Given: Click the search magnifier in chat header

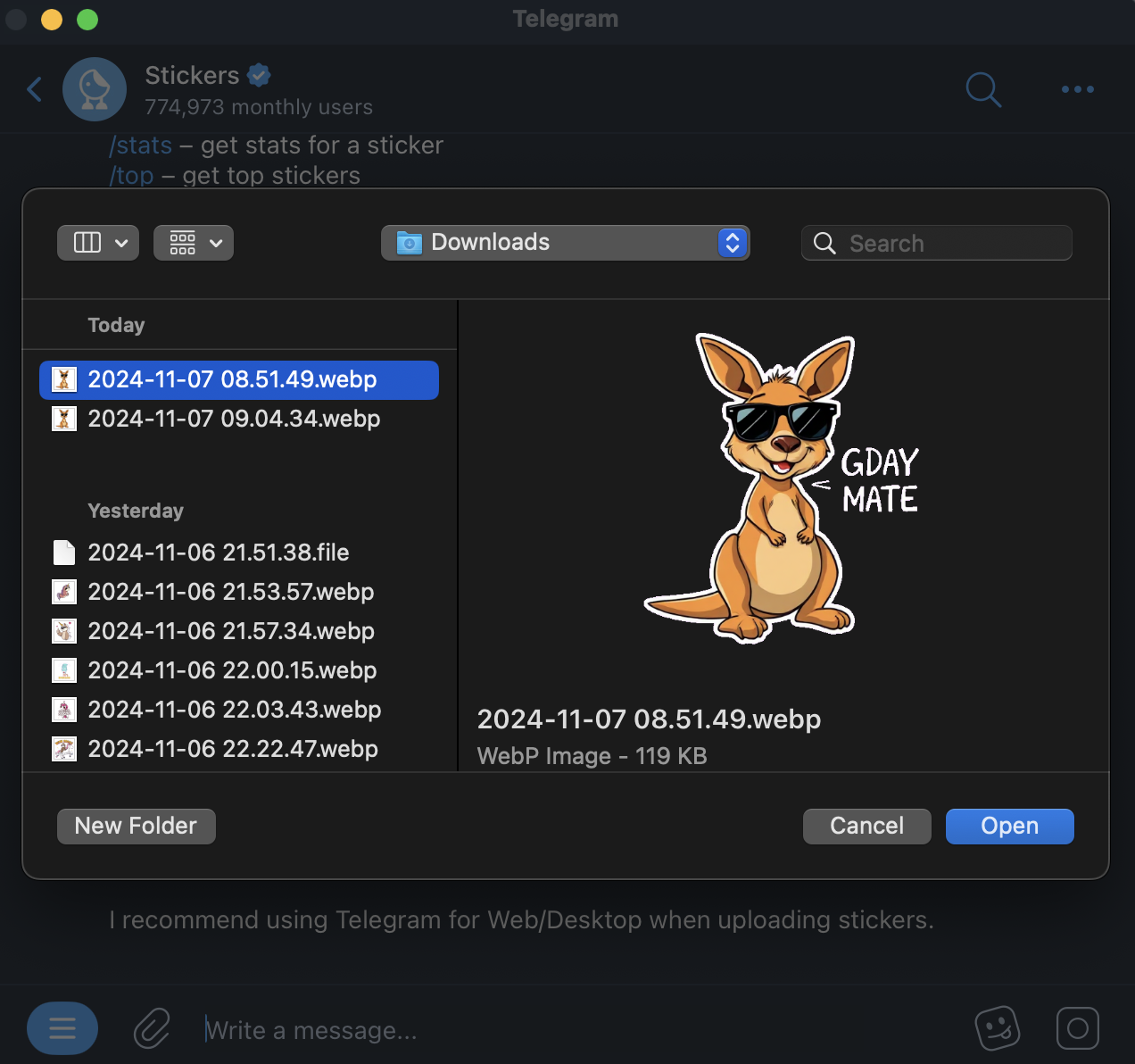Looking at the screenshot, I should coord(983,89).
